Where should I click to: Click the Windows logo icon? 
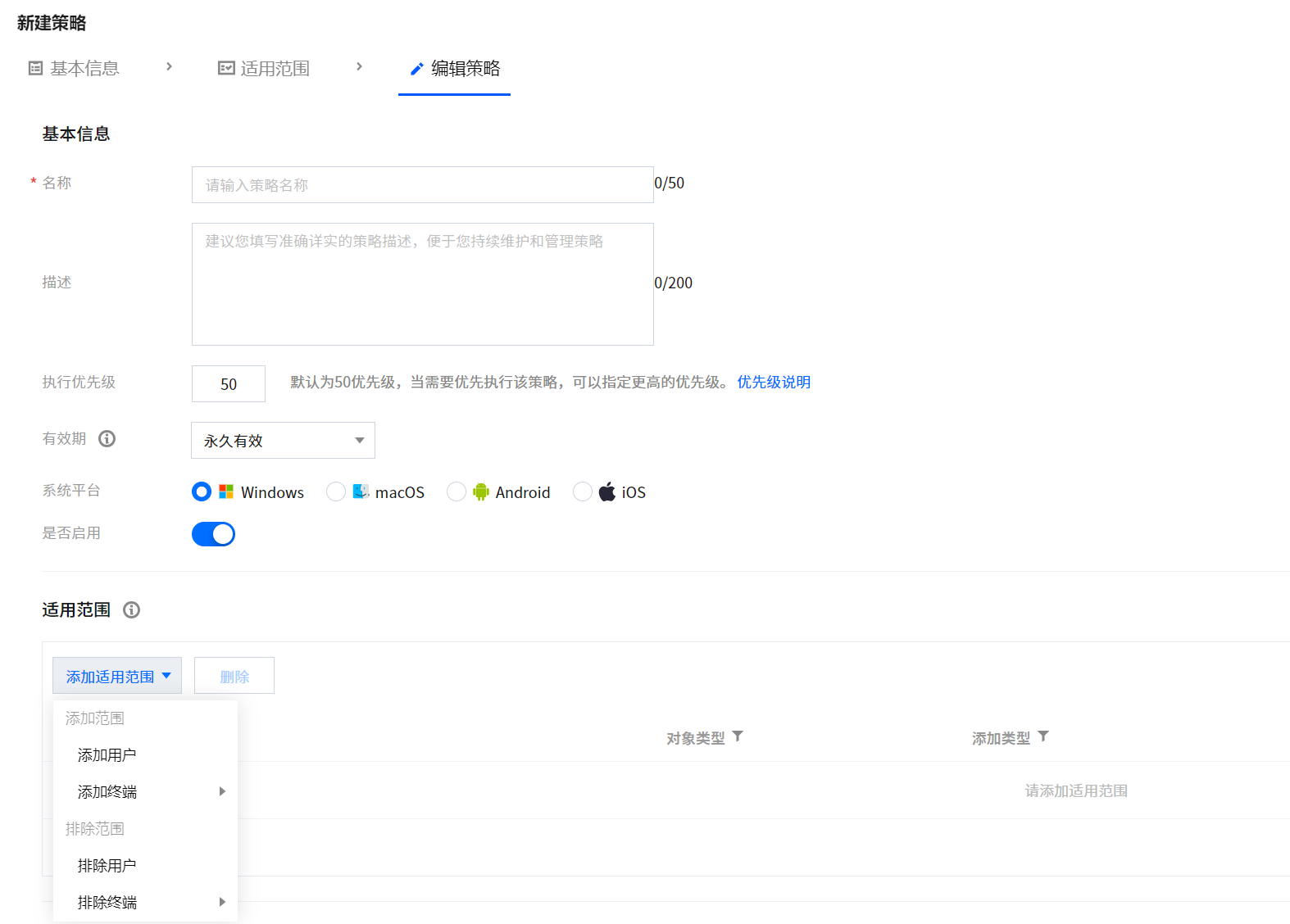[x=226, y=492]
